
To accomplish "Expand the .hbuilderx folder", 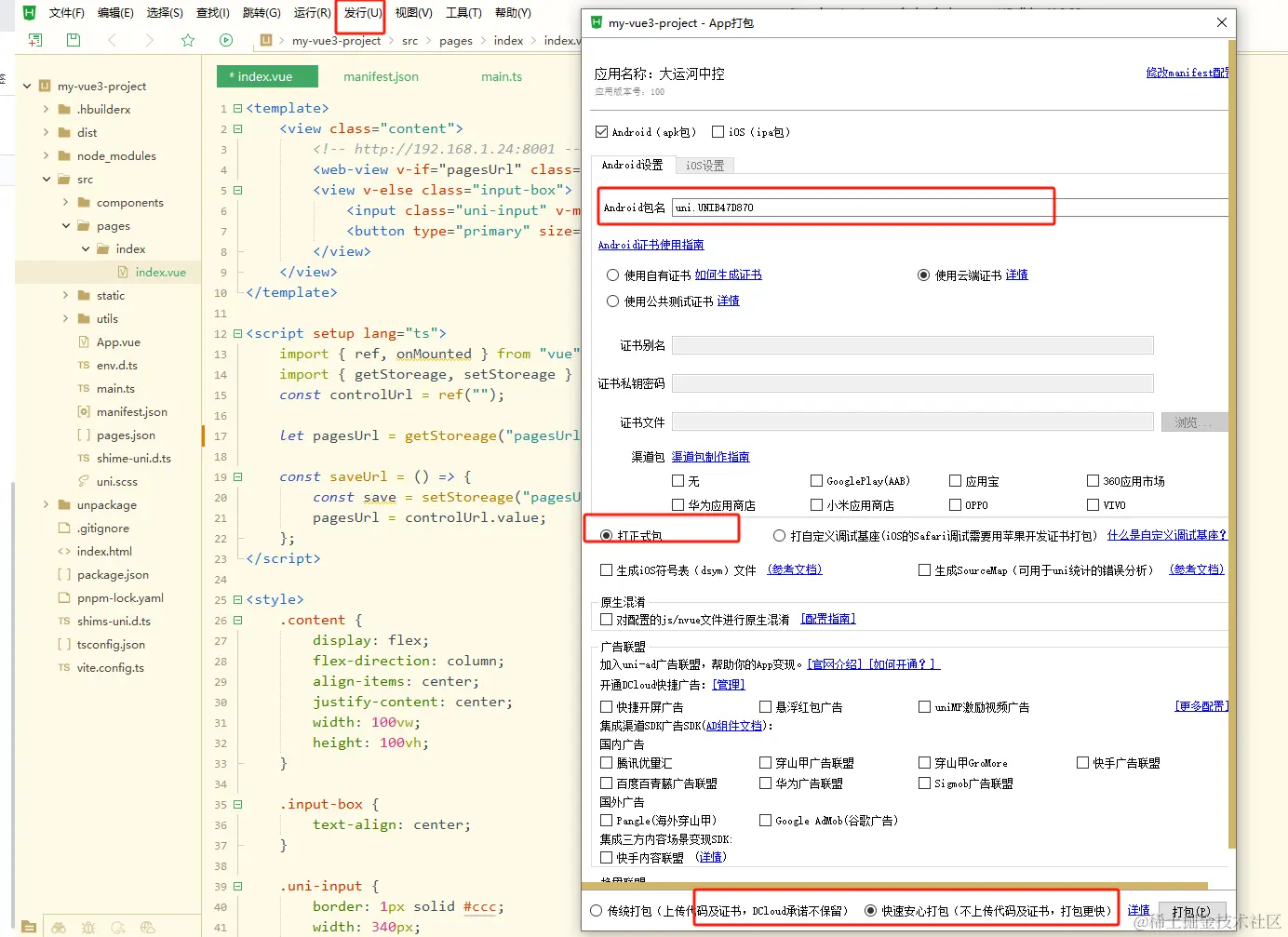I will (46, 109).
